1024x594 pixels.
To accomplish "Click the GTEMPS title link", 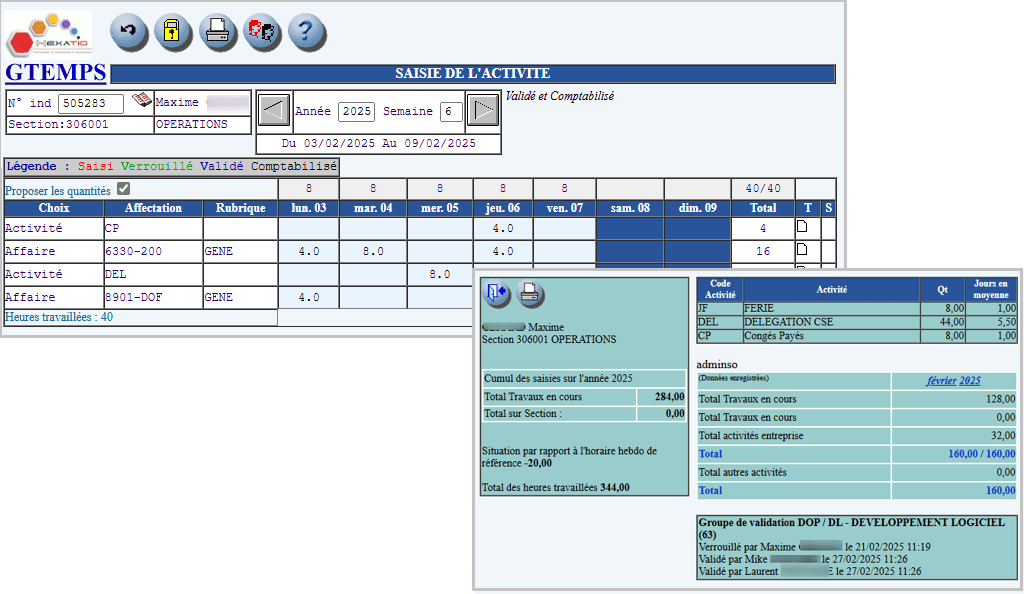I will [x=56, y=72].
